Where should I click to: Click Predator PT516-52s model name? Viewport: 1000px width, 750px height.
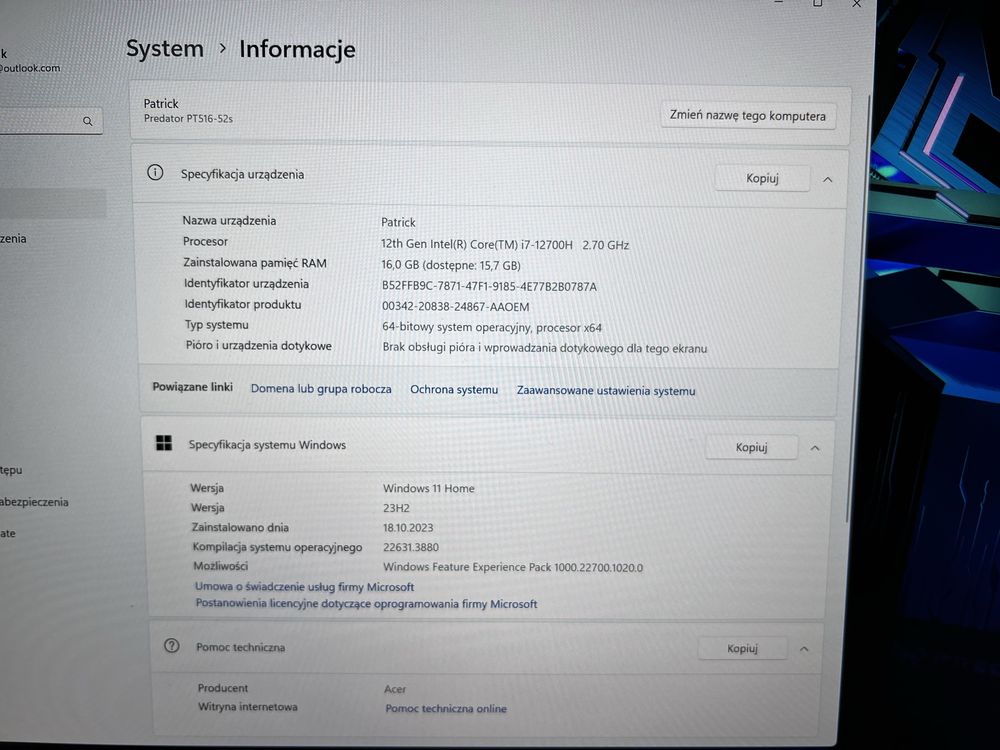point(188,119)
